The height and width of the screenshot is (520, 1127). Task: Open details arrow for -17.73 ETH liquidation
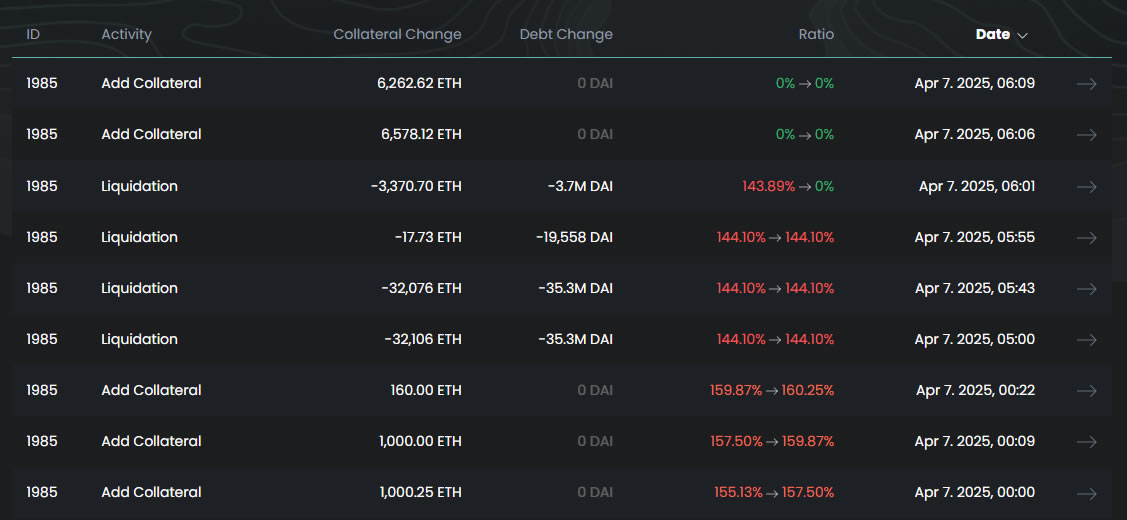pos(1086,237)
